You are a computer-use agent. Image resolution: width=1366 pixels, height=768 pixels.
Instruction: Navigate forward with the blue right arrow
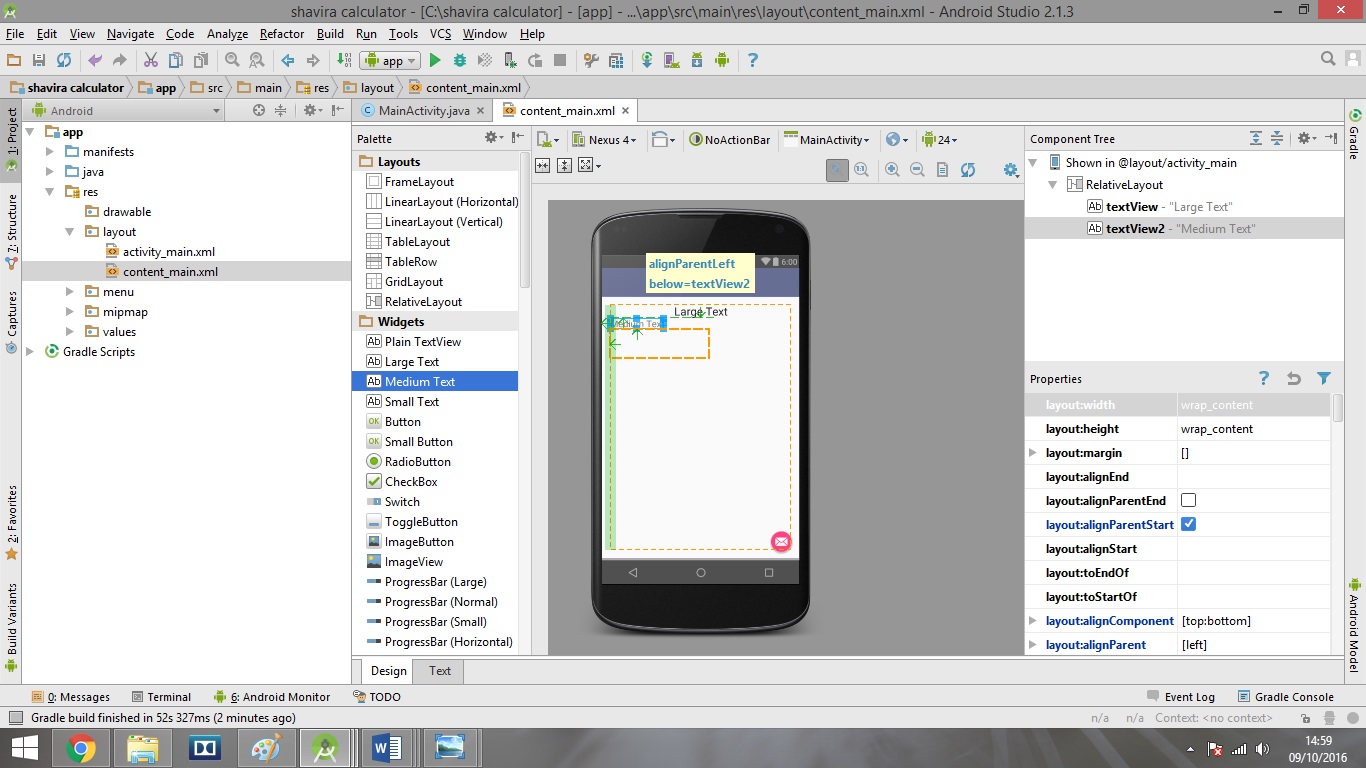[x=313, y=61]
